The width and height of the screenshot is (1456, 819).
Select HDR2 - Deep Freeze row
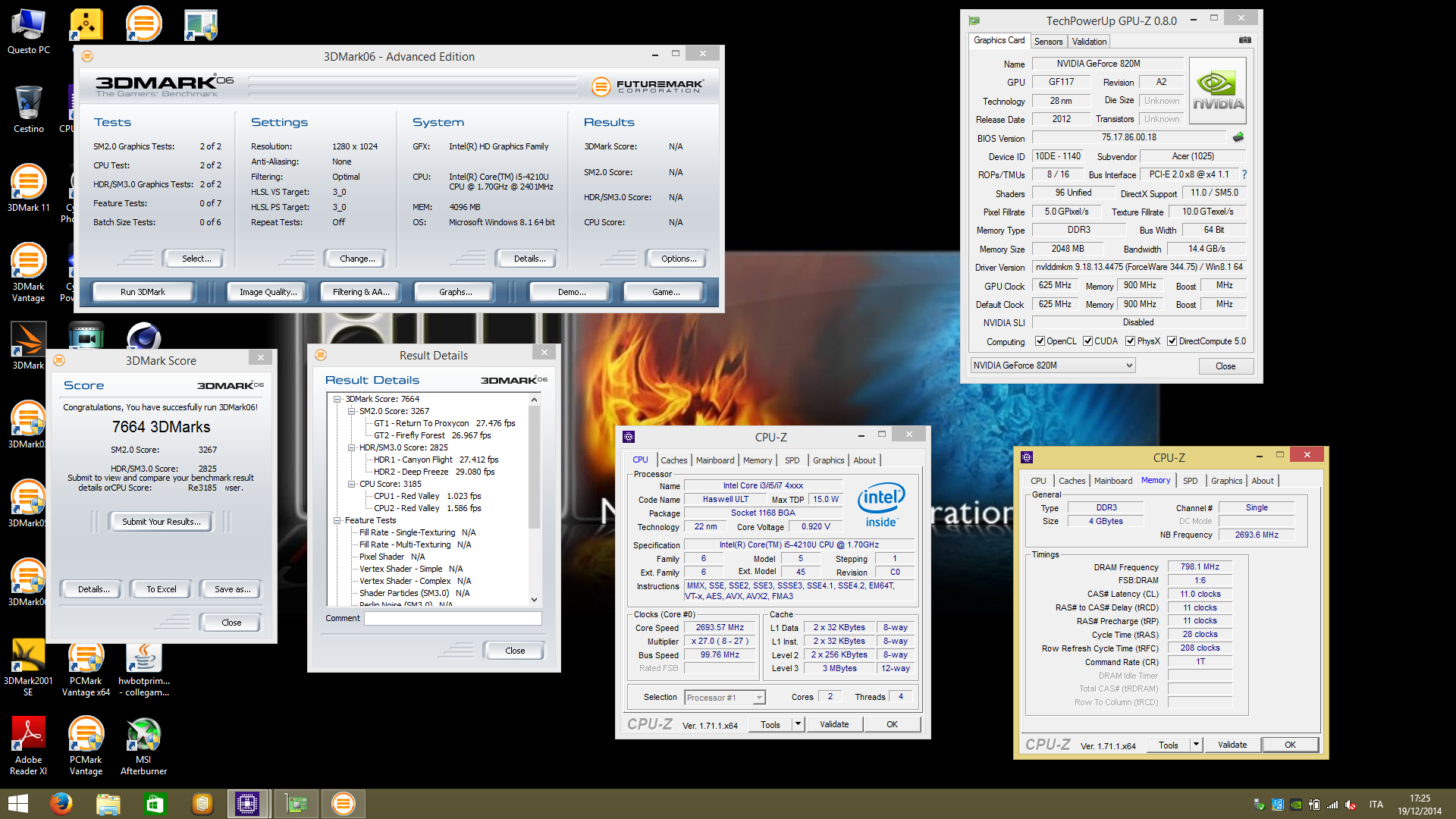click(434, 472)
